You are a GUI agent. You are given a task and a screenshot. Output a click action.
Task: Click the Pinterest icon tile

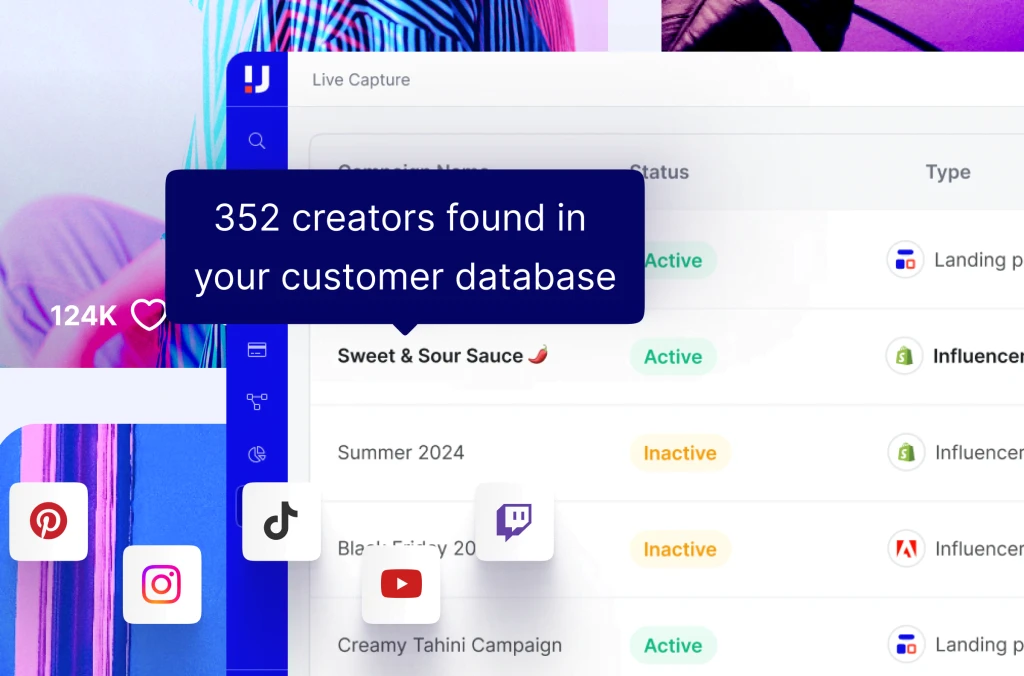point(48,521)
